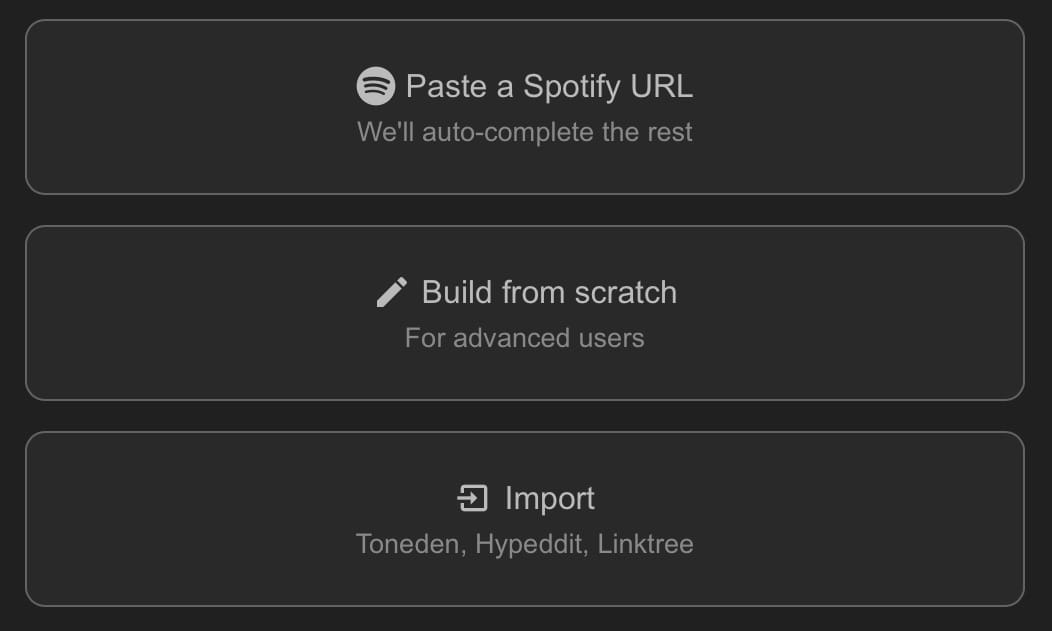This screenshot has width=1052, height=631.
Task: Click the "For advanced users" subtitle
Action: pyautogui.click(x=525, y=338)
